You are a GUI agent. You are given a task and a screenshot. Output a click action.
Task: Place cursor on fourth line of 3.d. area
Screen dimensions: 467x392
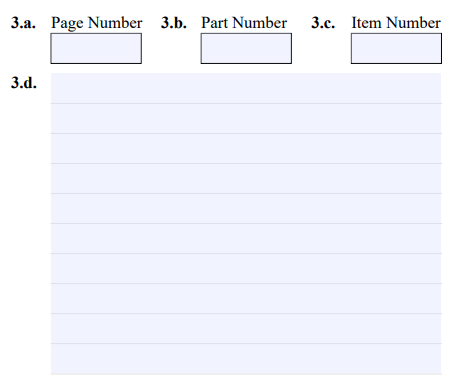(246, 178)
